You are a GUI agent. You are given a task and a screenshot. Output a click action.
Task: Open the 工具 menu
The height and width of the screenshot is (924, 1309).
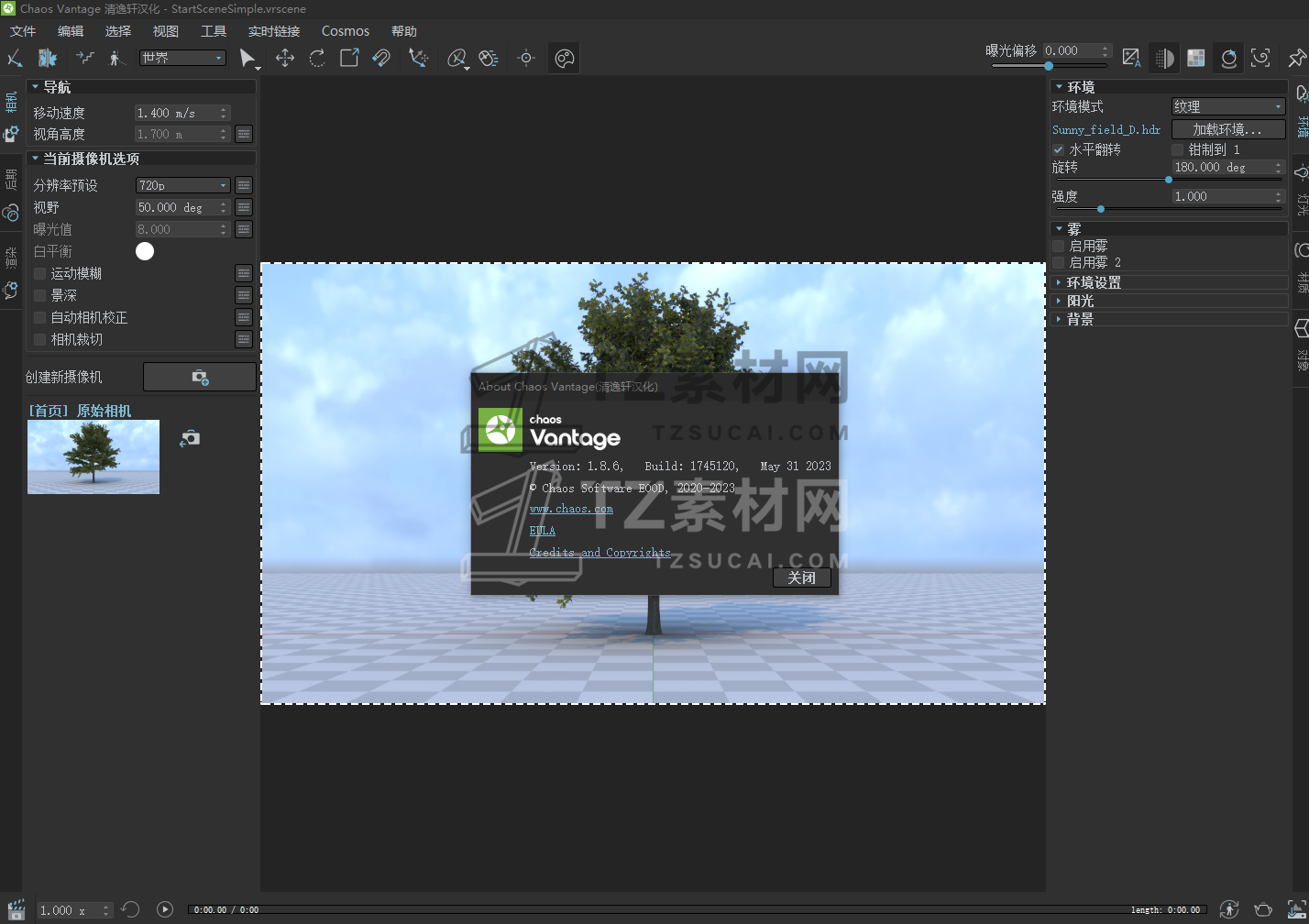pyautogui.click(x=214, y=31)
